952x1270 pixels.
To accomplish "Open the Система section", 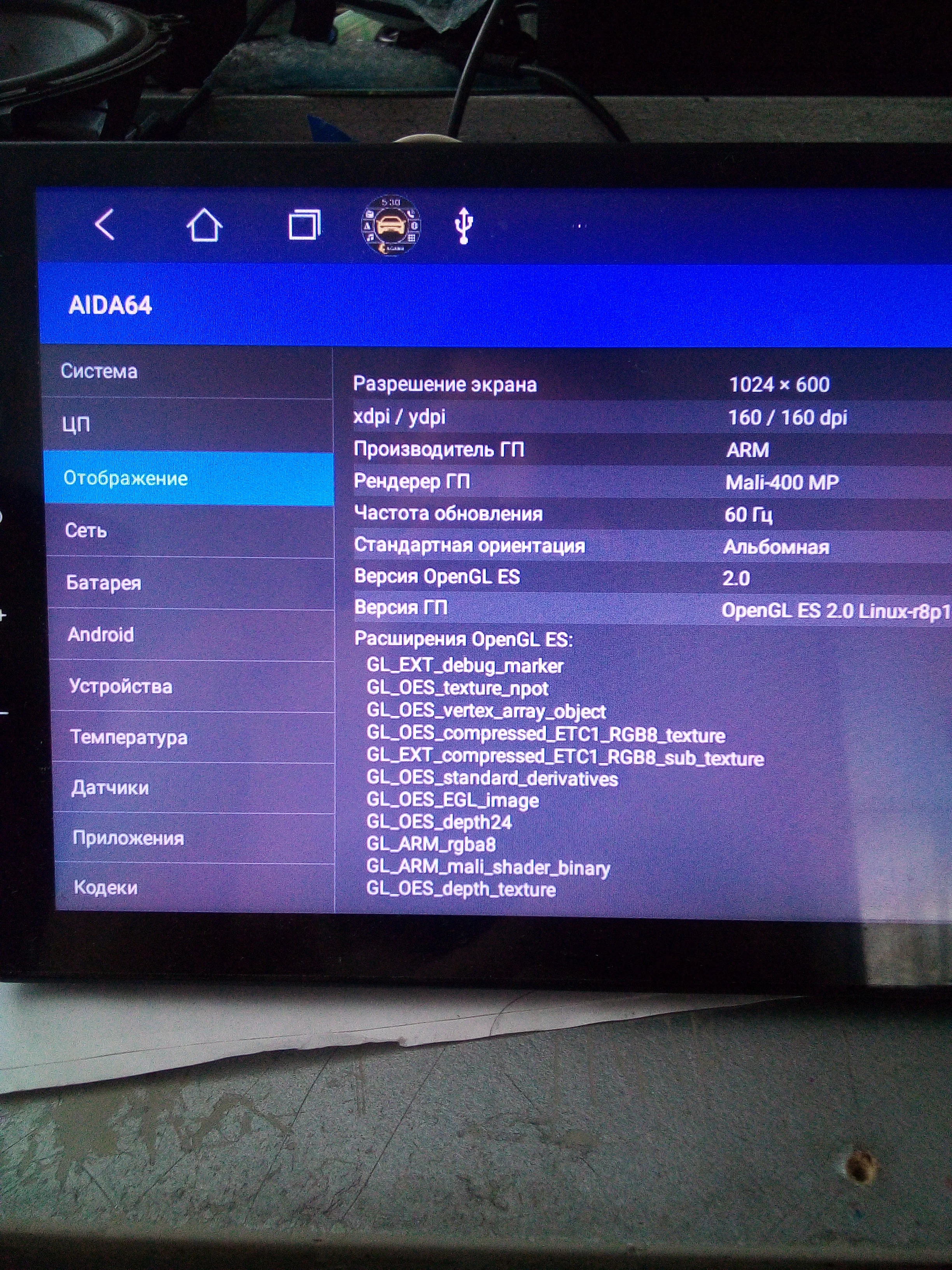I will (99, 372).
